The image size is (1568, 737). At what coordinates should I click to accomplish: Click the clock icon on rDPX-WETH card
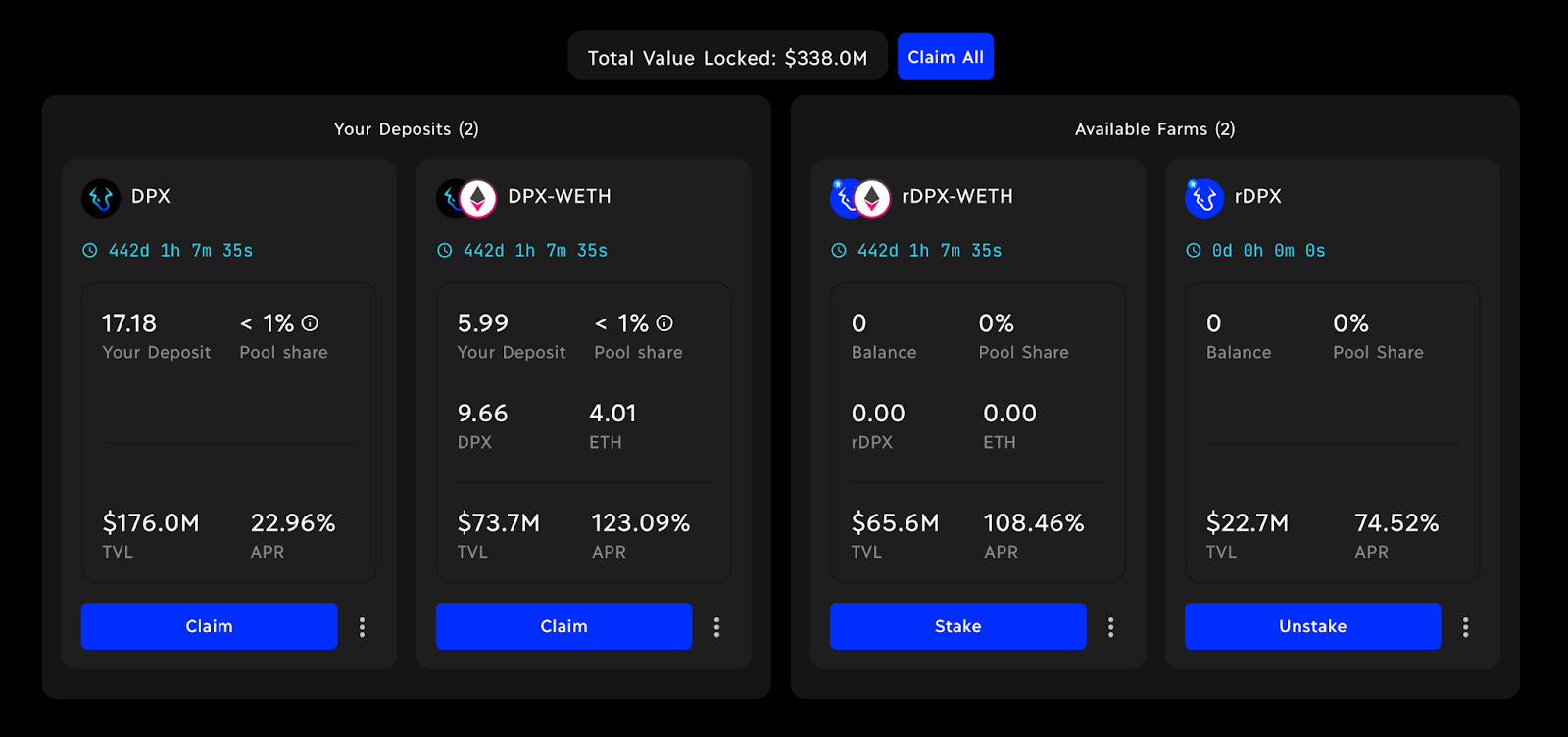tap(839, 251)
